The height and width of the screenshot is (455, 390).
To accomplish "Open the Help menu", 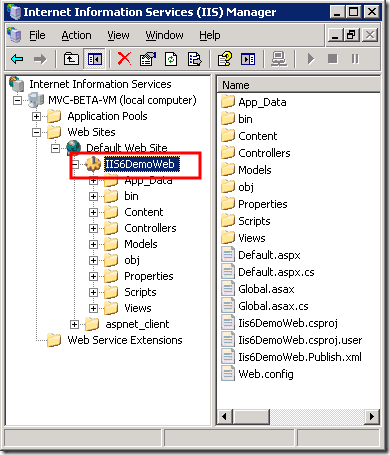I will click(x=210, y=35).
